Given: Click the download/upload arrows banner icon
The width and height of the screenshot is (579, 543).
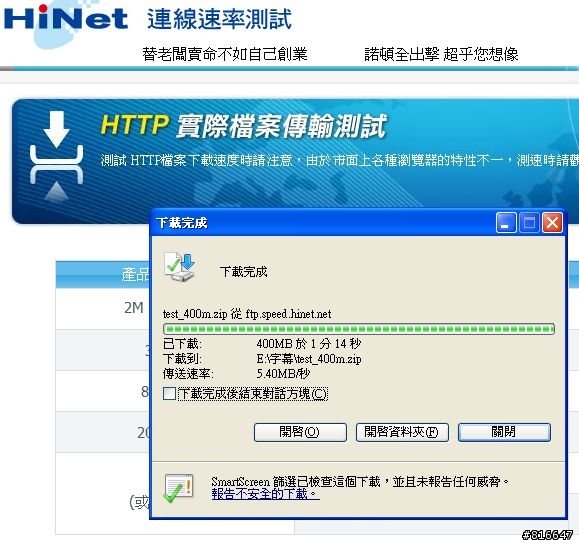Looking at the screenshot, I should (56, 156).
